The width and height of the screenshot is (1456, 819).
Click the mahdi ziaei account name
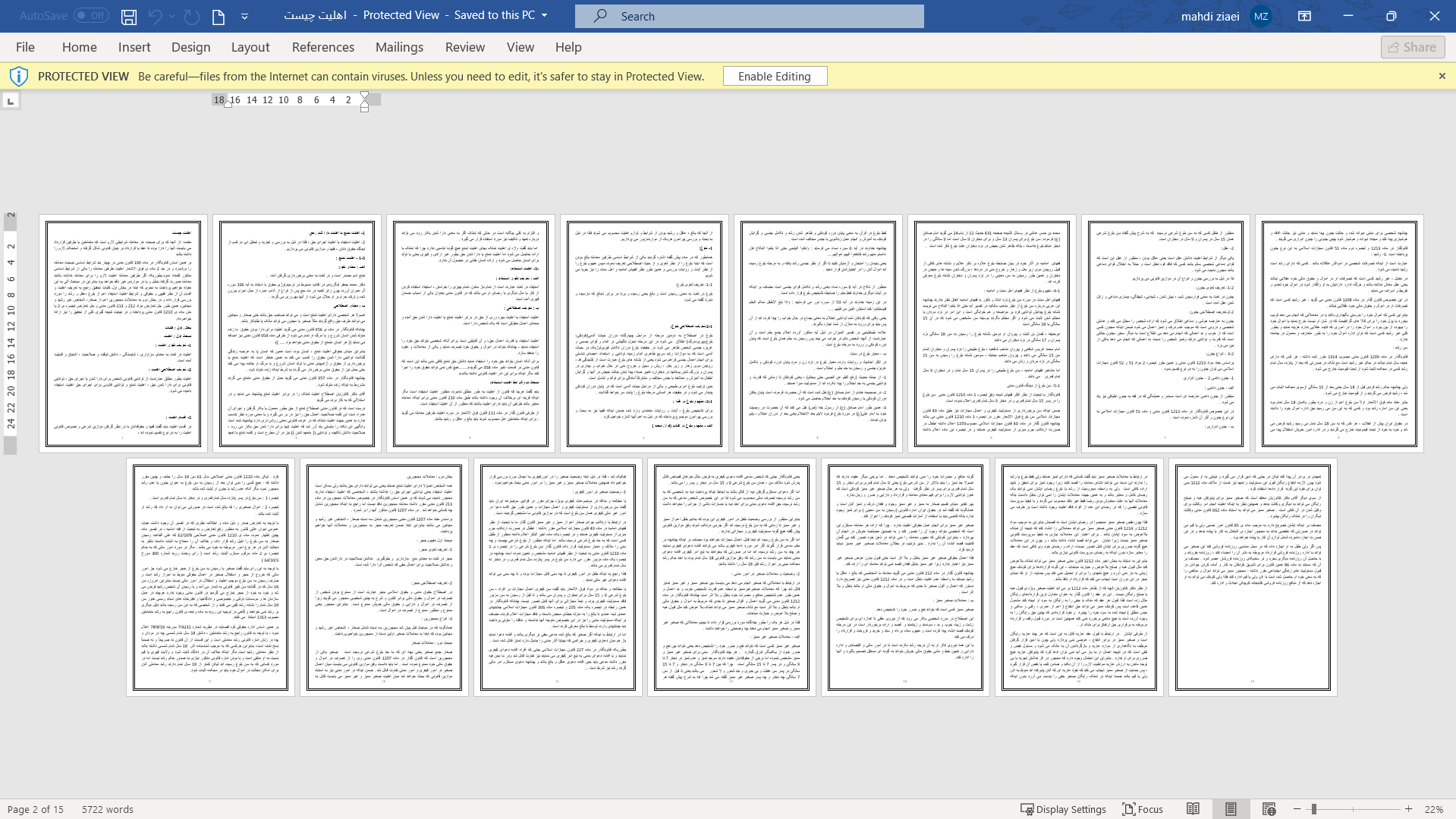[x=1210, y=16]
